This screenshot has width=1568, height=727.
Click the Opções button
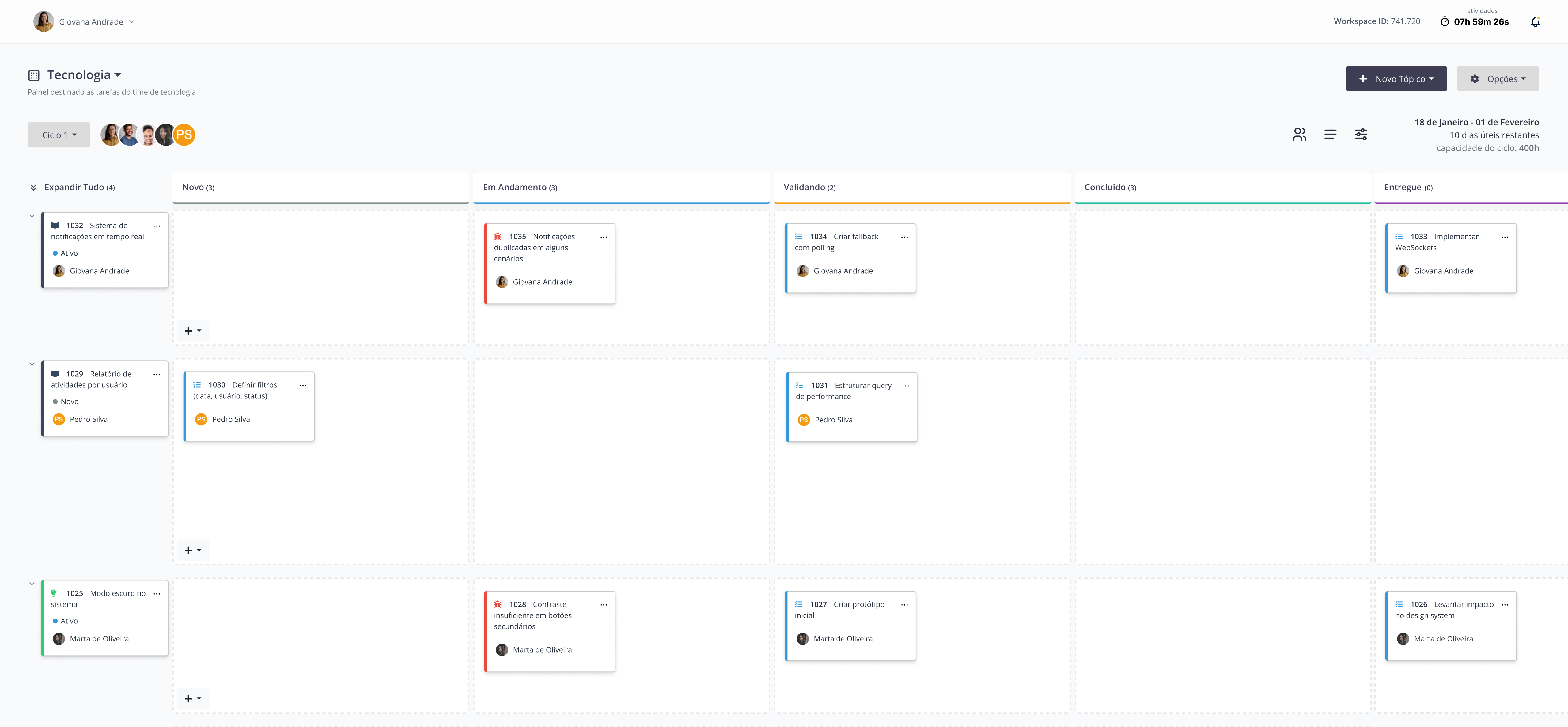pyautogui.click(x=1498, y=79)
